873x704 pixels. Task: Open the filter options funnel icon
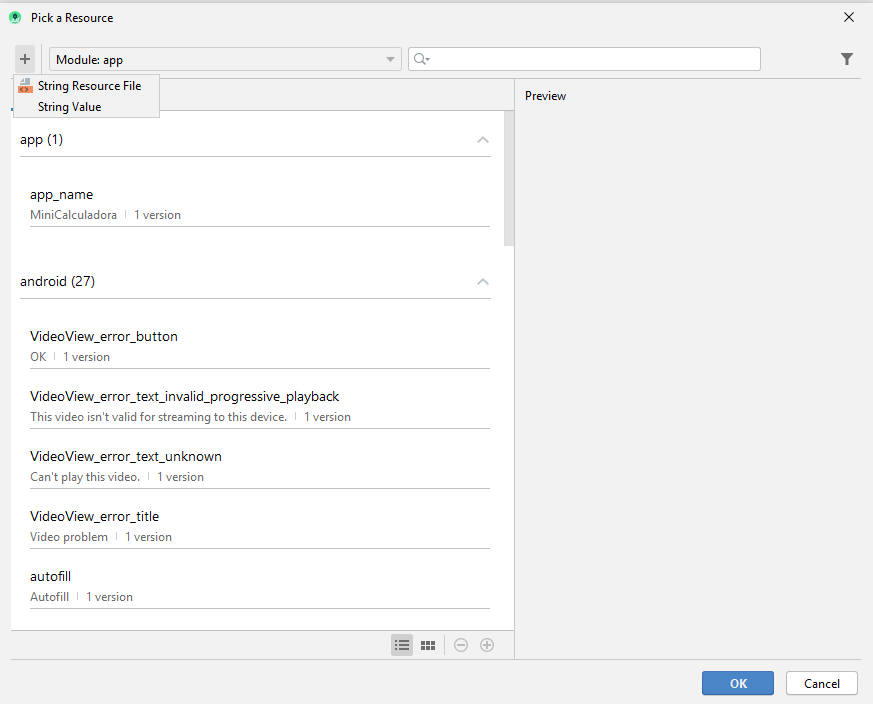point(847,59)
